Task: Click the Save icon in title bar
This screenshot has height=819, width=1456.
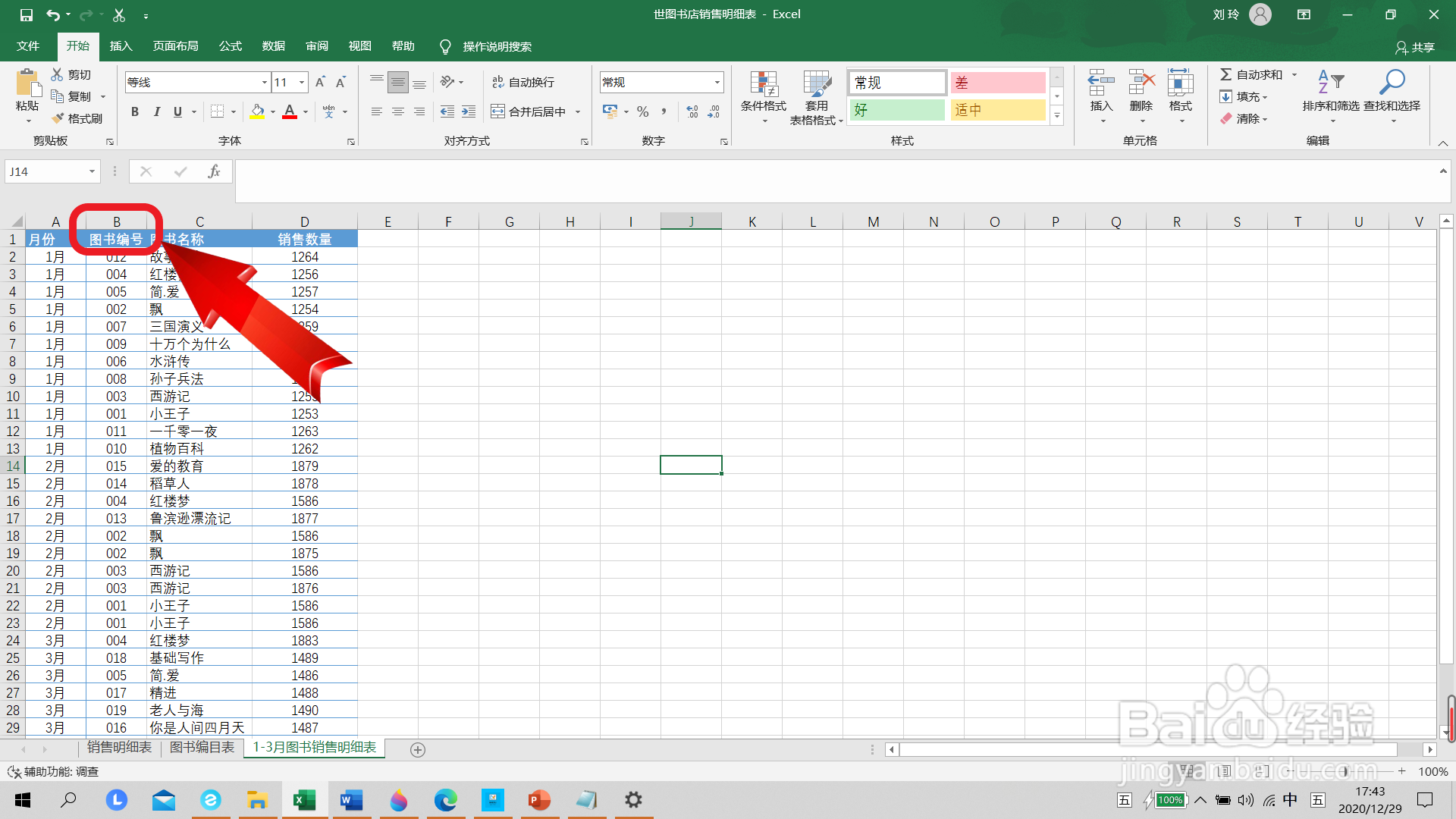Action: (27, 14)
